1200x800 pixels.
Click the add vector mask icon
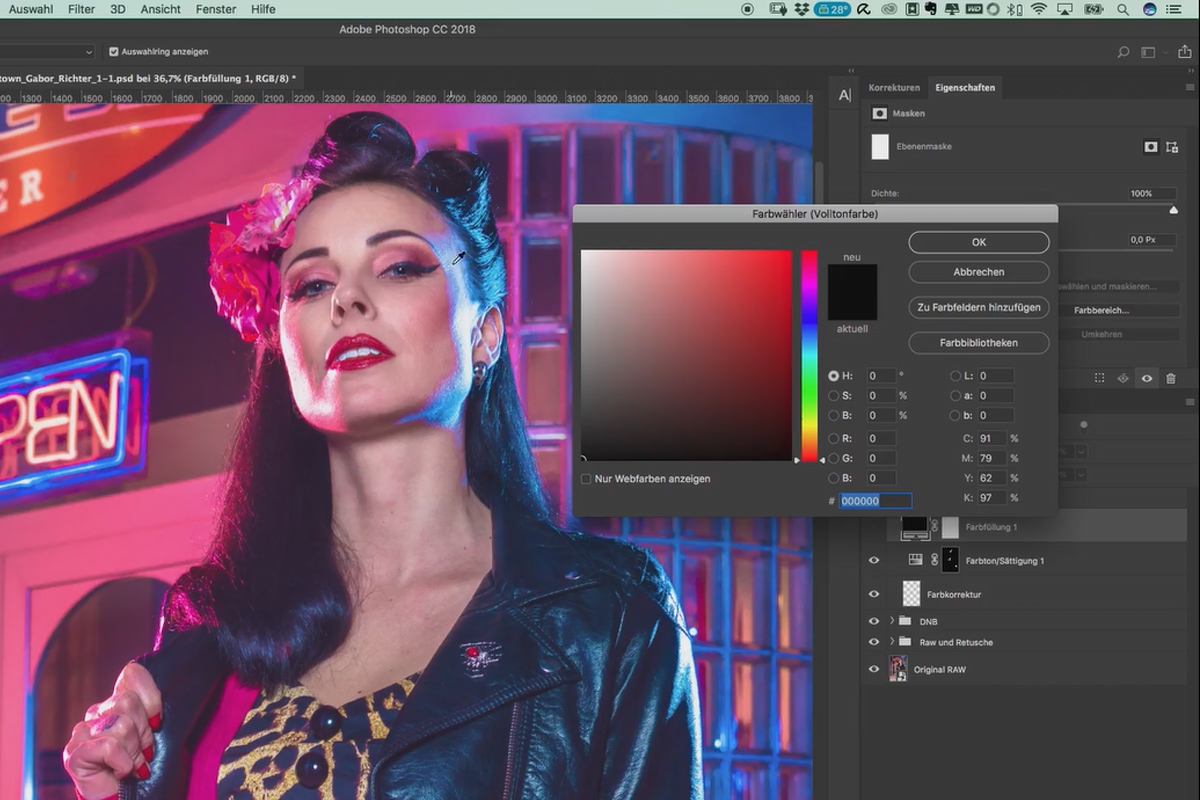[x=1171, y=147]
